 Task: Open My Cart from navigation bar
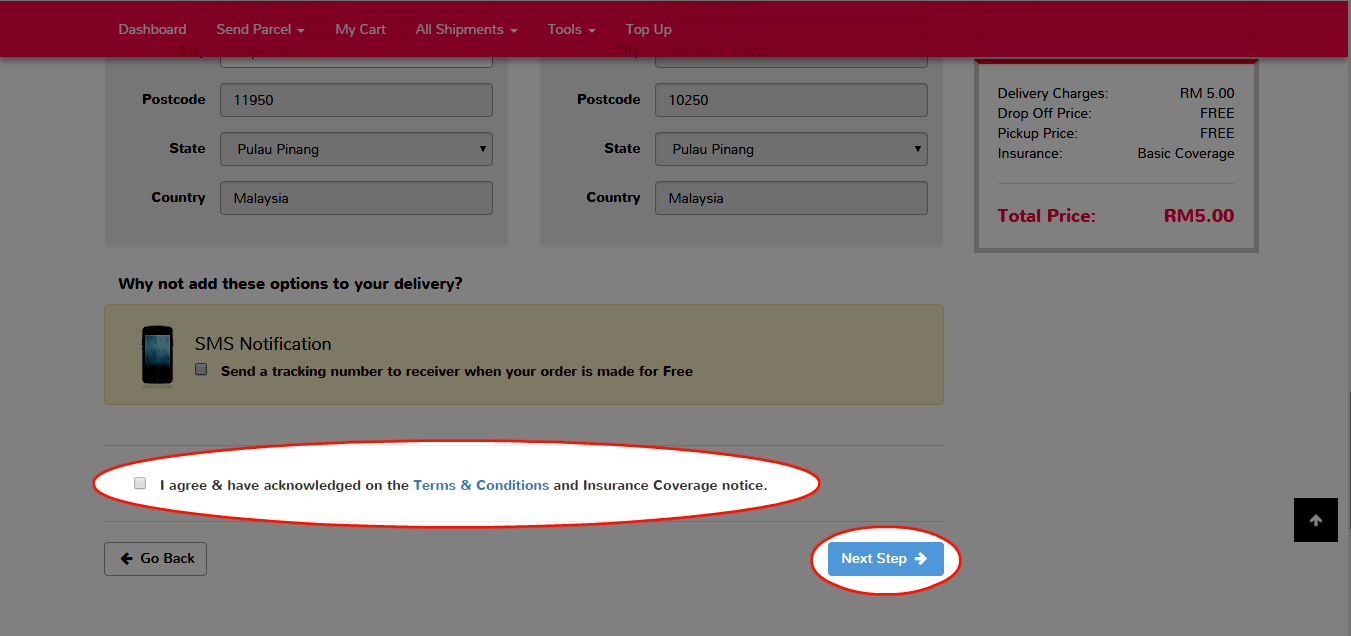coord(360,29)
